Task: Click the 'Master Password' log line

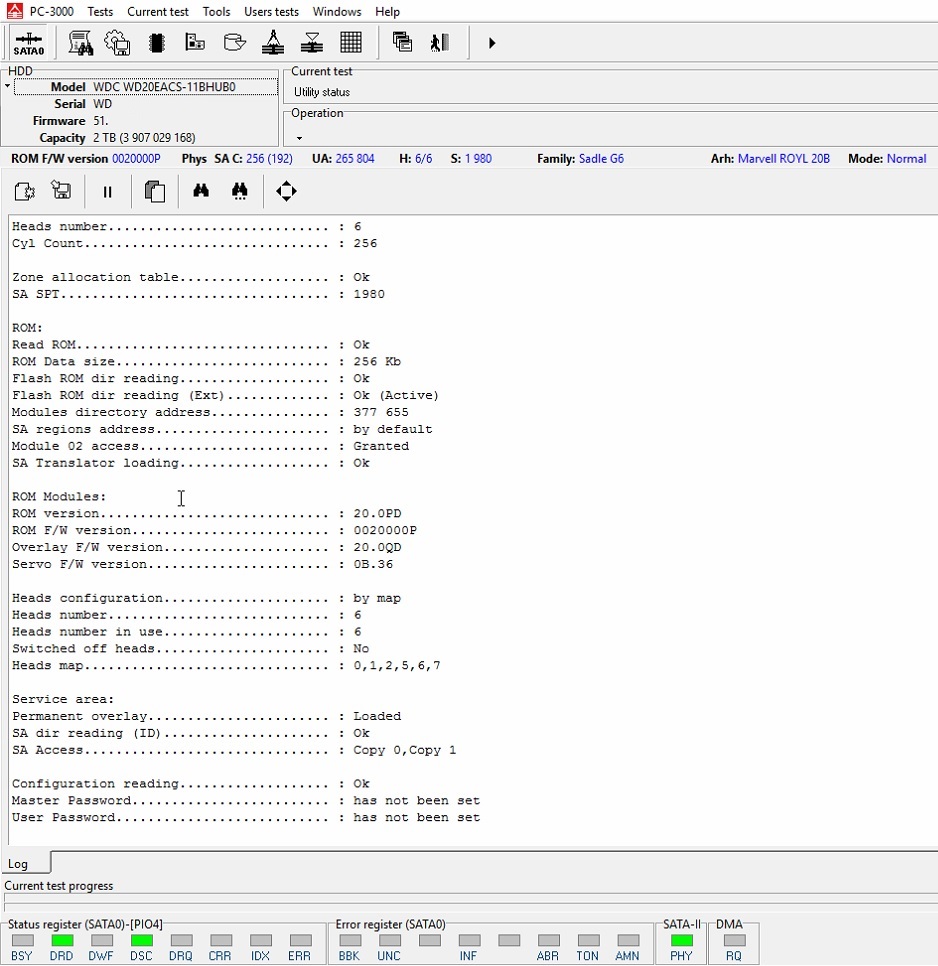Action: coord(246,800)
